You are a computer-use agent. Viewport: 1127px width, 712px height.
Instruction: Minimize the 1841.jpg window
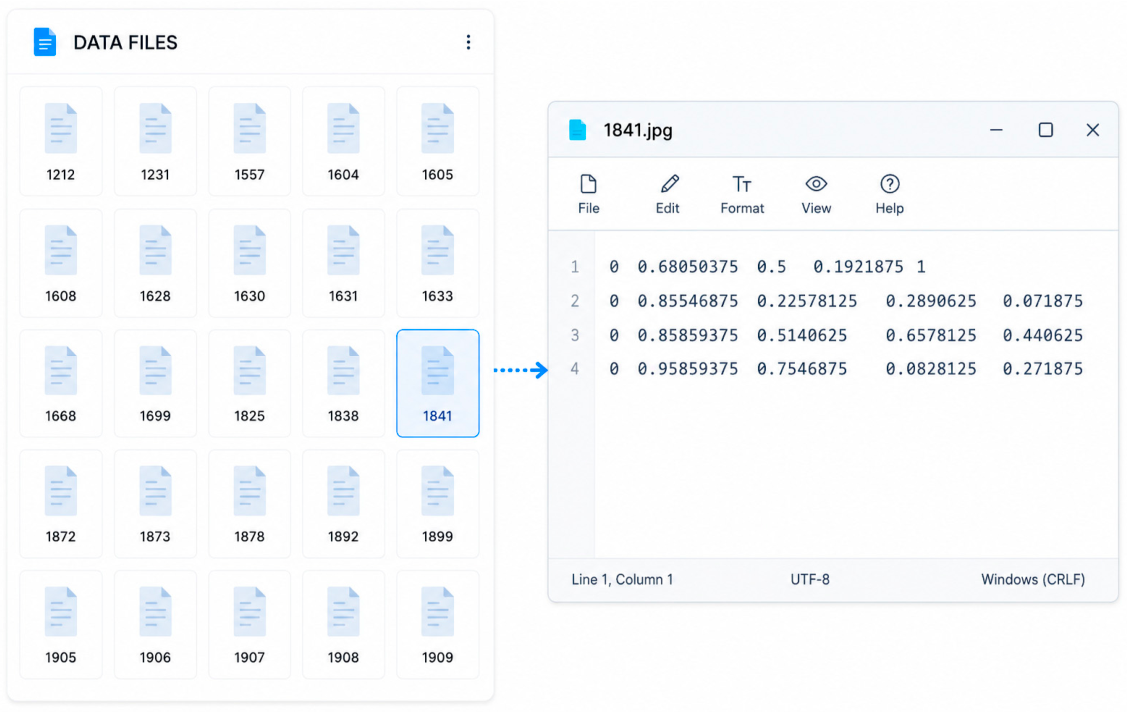click(x=996, y=130)
